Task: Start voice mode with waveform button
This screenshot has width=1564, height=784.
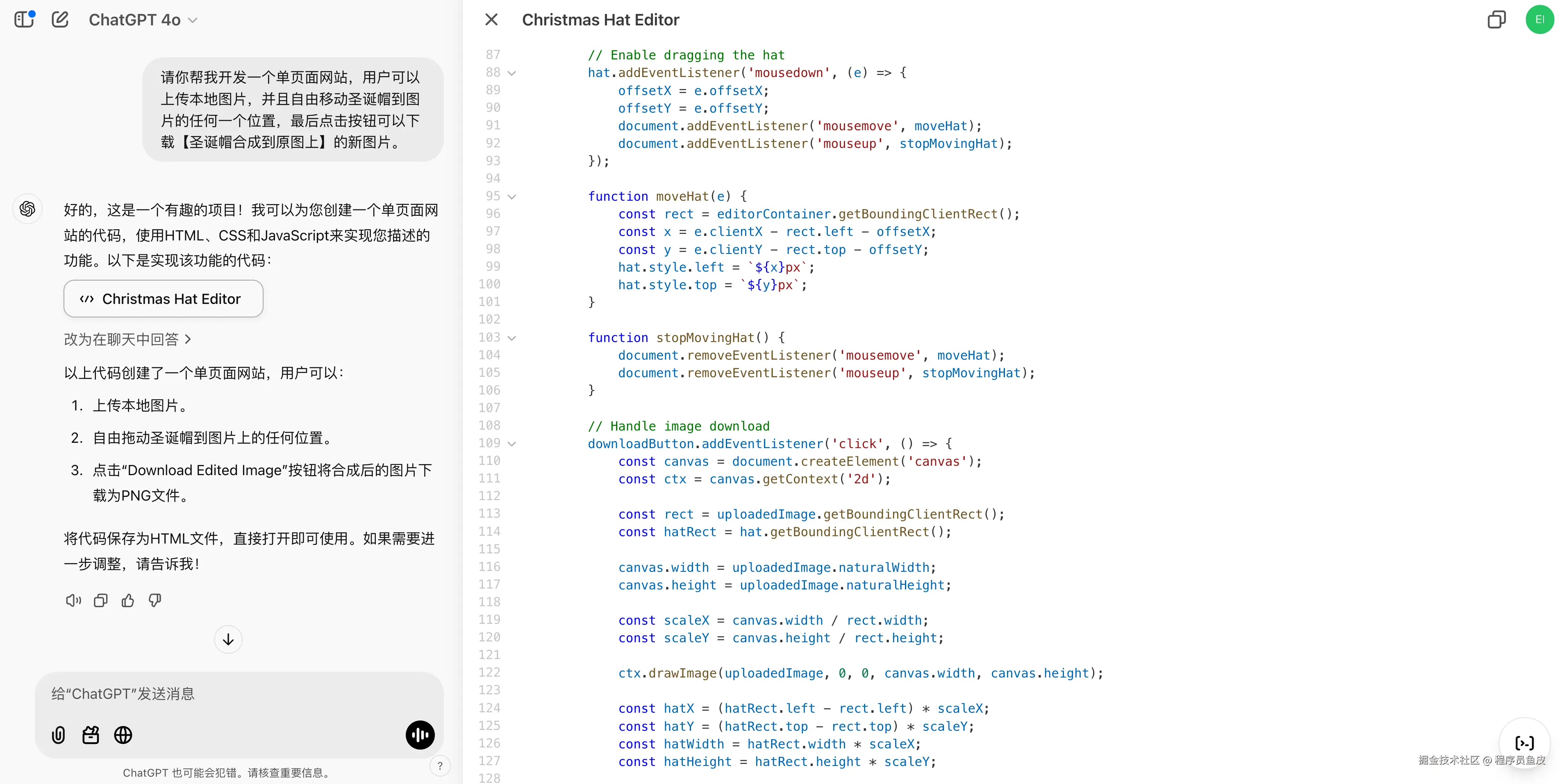Action: [420, 735]
